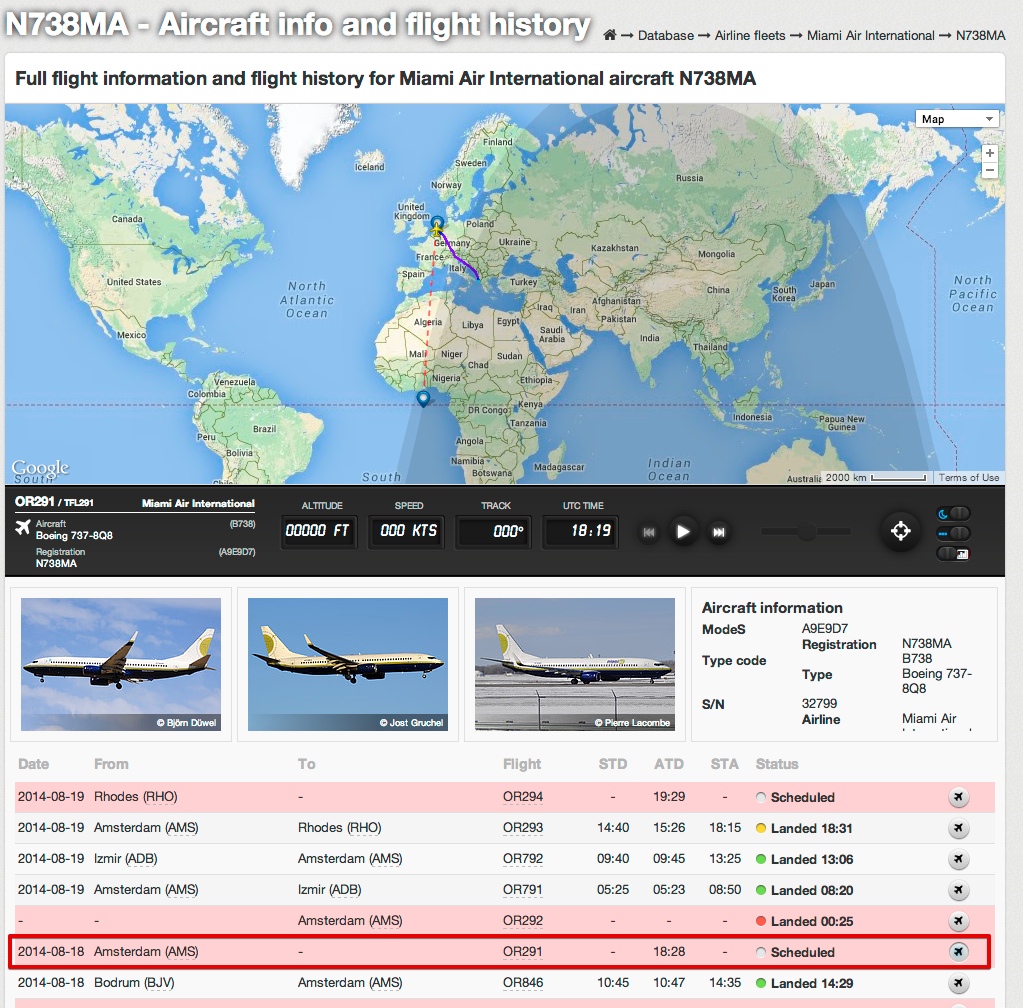
Task: Open the OR791 flight link
Action: point(523,890)
